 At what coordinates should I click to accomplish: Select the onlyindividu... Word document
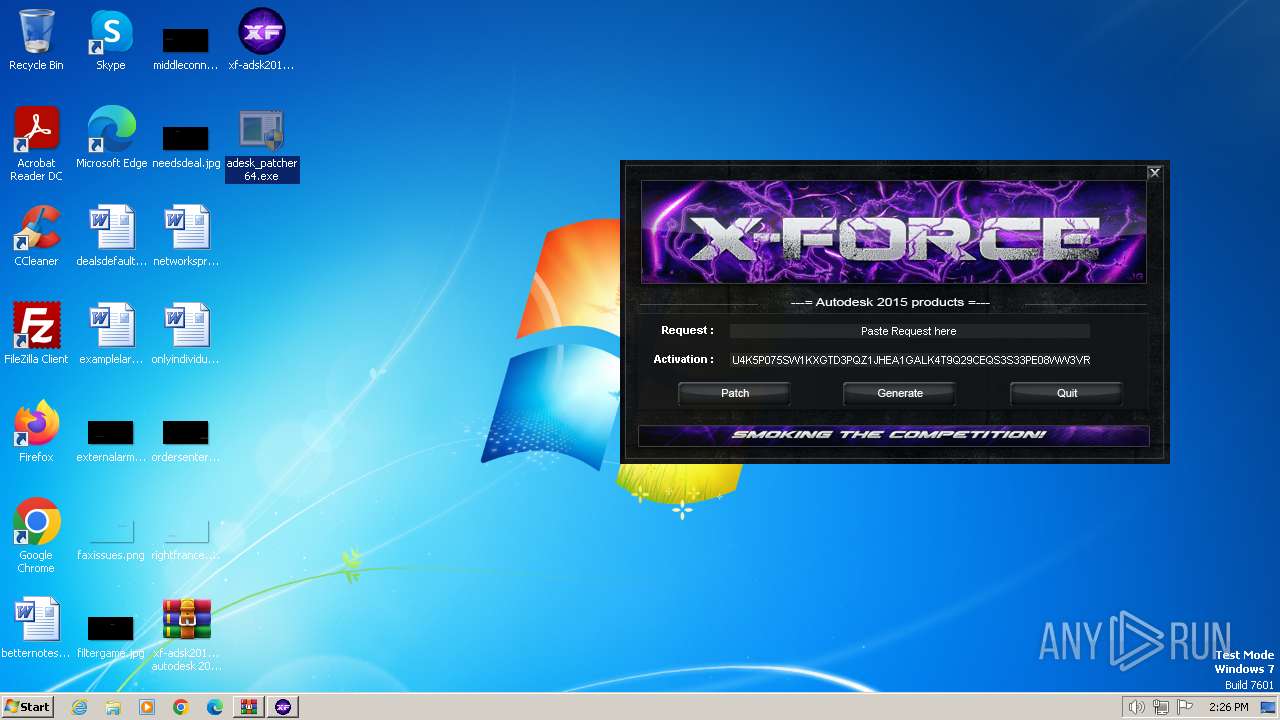[x=186, y=334]
